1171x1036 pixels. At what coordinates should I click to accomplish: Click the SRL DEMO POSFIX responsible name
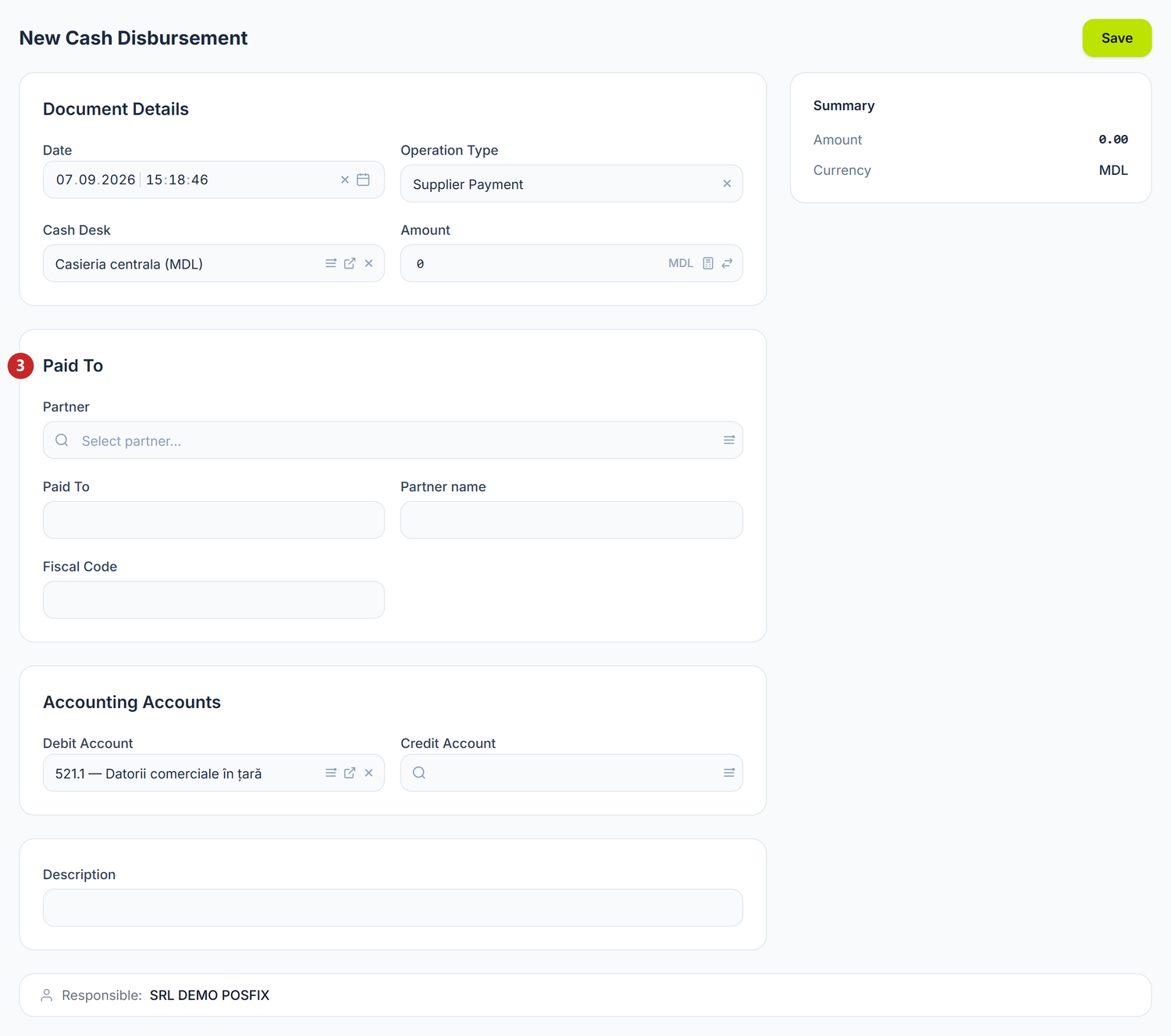coord(209,995)
